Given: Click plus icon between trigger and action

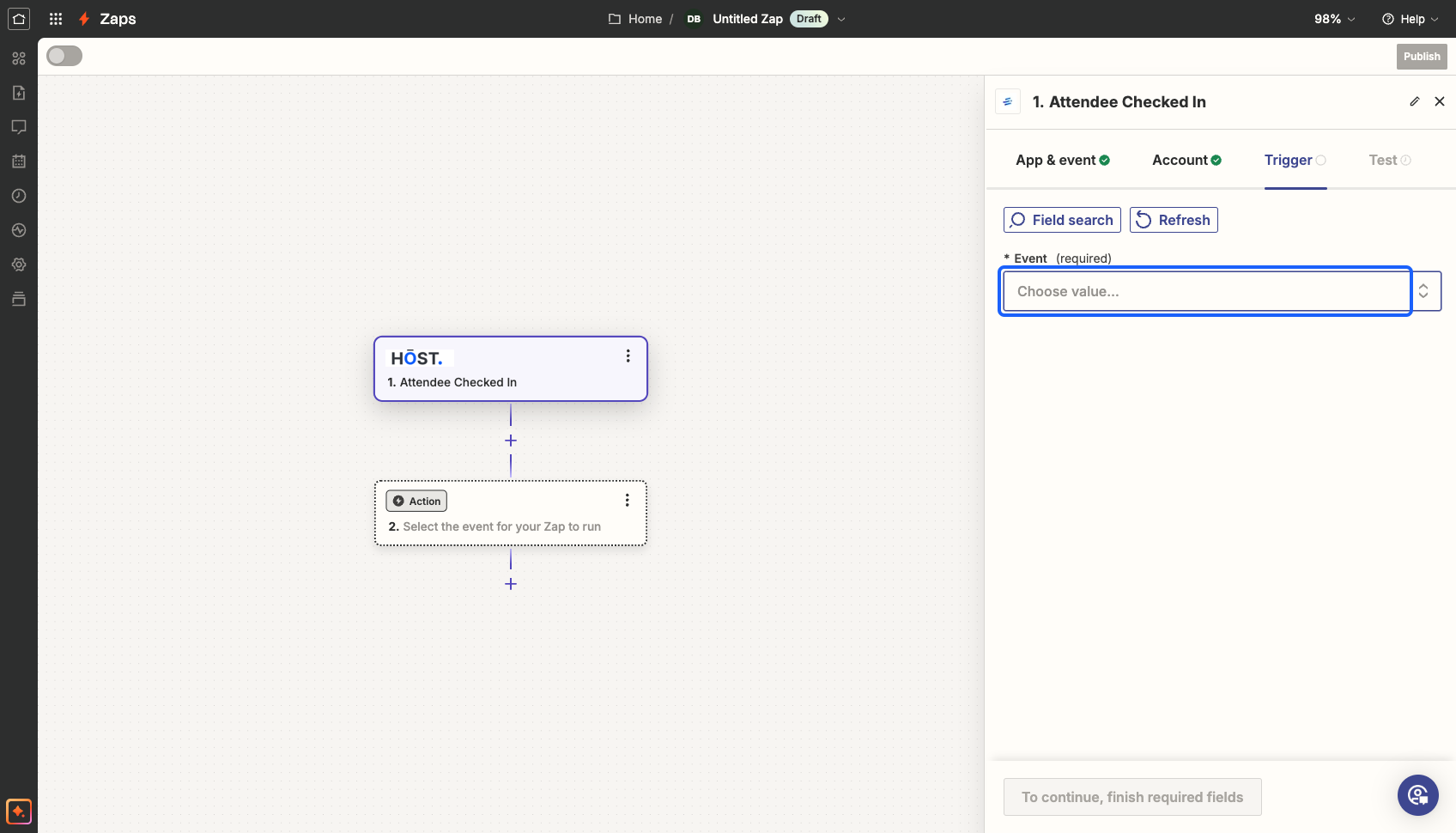Looking at the screenshot, I should pos(511,441).
